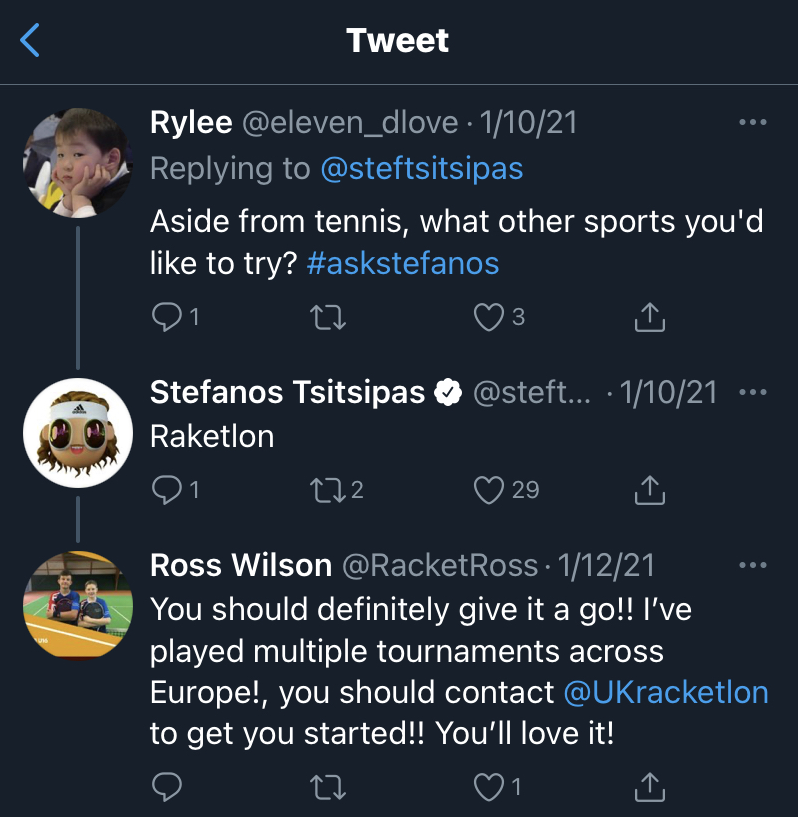Open more options on Rylee's tweet
This screenshot has height=817, width=798.
coord(751,123)
